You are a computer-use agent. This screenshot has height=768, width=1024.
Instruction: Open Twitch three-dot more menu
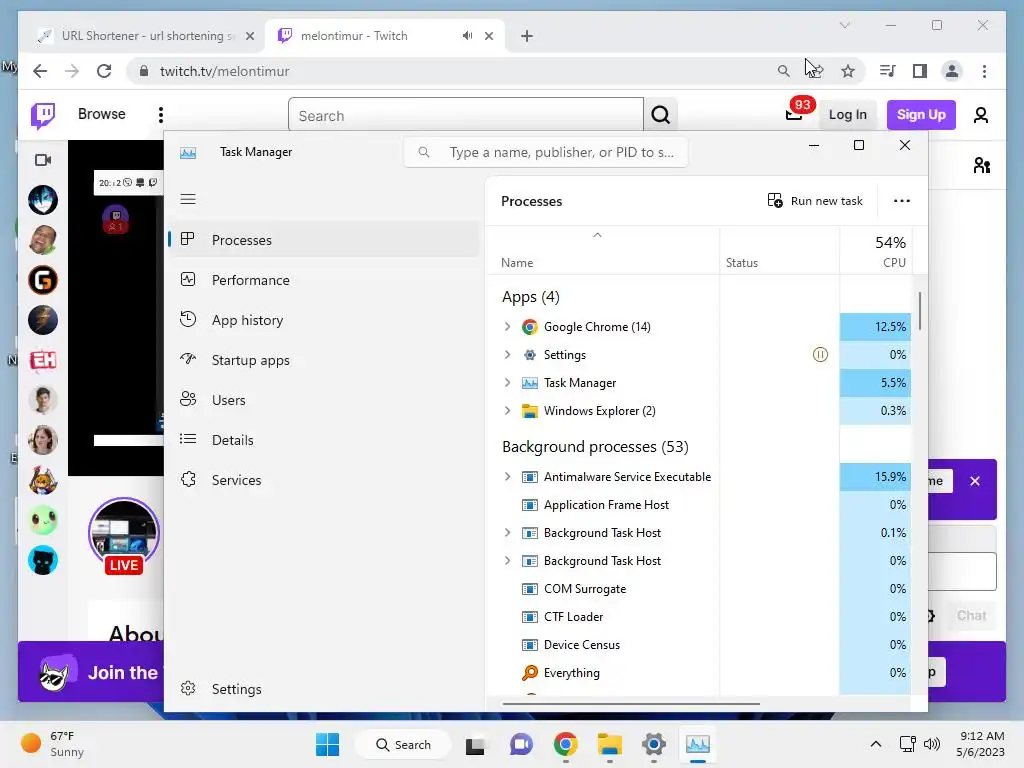(x=161, y=115)
